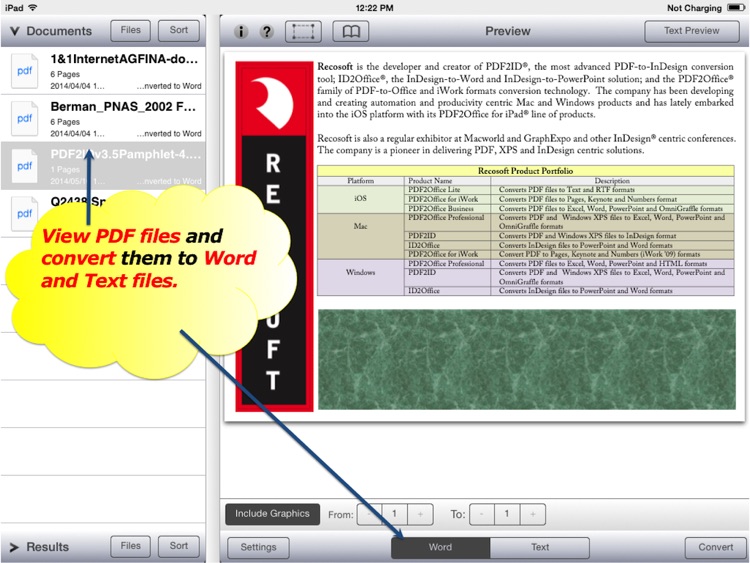Select the Word output format tab
This screenshot has height=563, width=750.
pyautogui.click(x=441, y=548)
